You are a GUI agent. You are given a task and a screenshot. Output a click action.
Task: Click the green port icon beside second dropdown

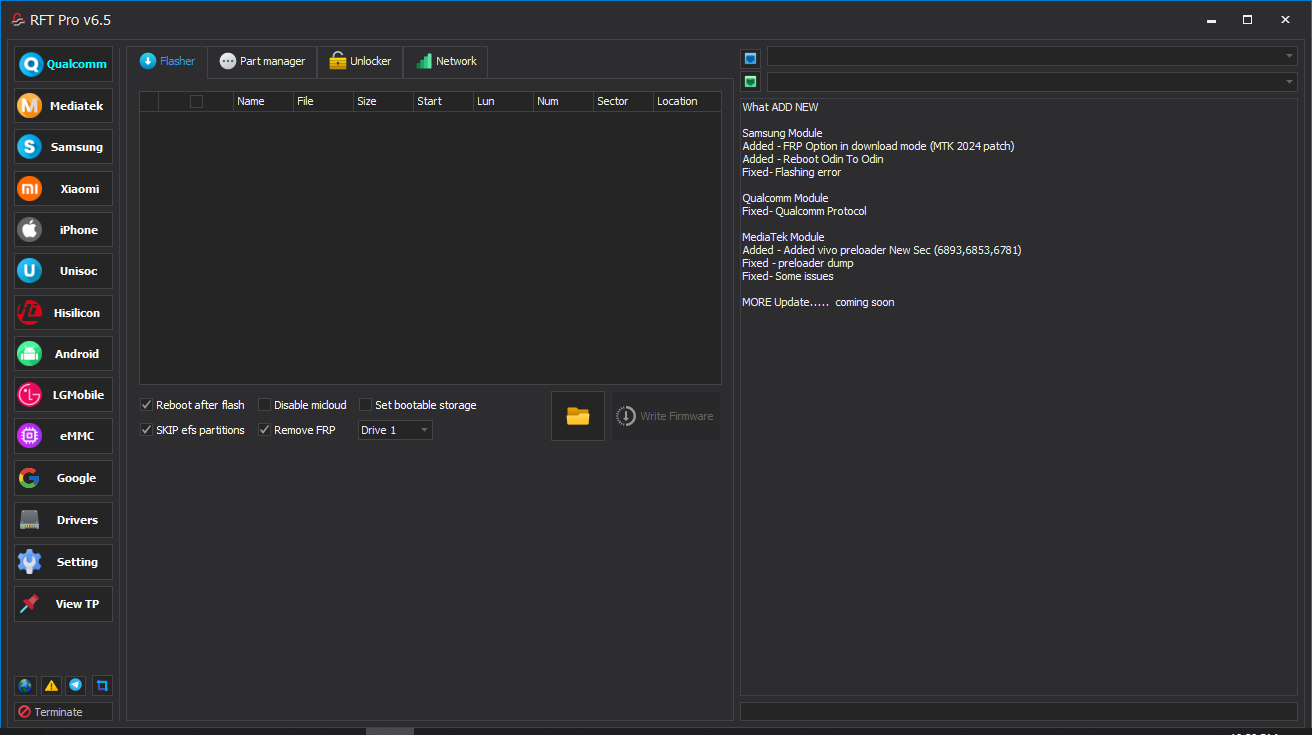[x=750, y=82]
